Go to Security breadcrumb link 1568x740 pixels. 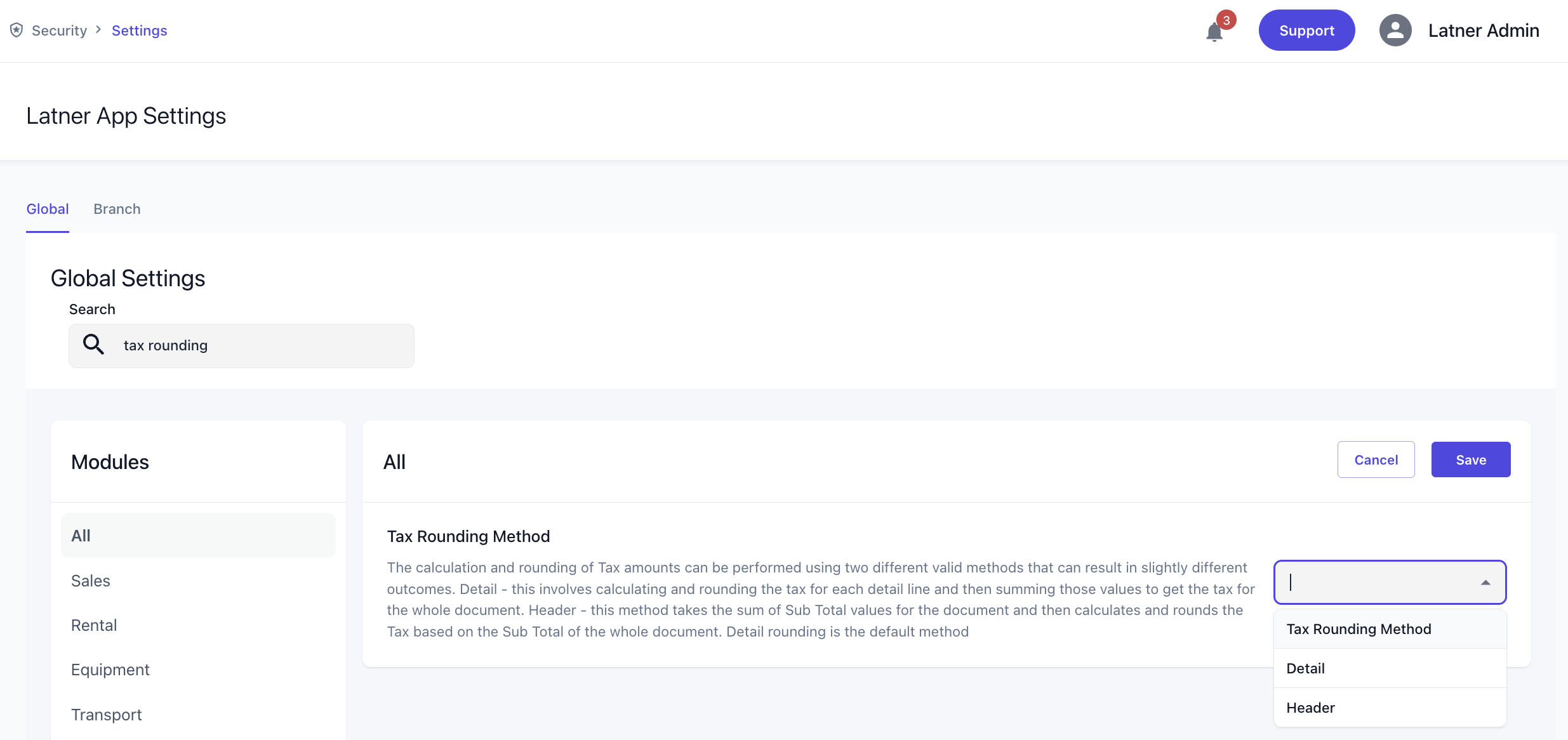point(59,30)
